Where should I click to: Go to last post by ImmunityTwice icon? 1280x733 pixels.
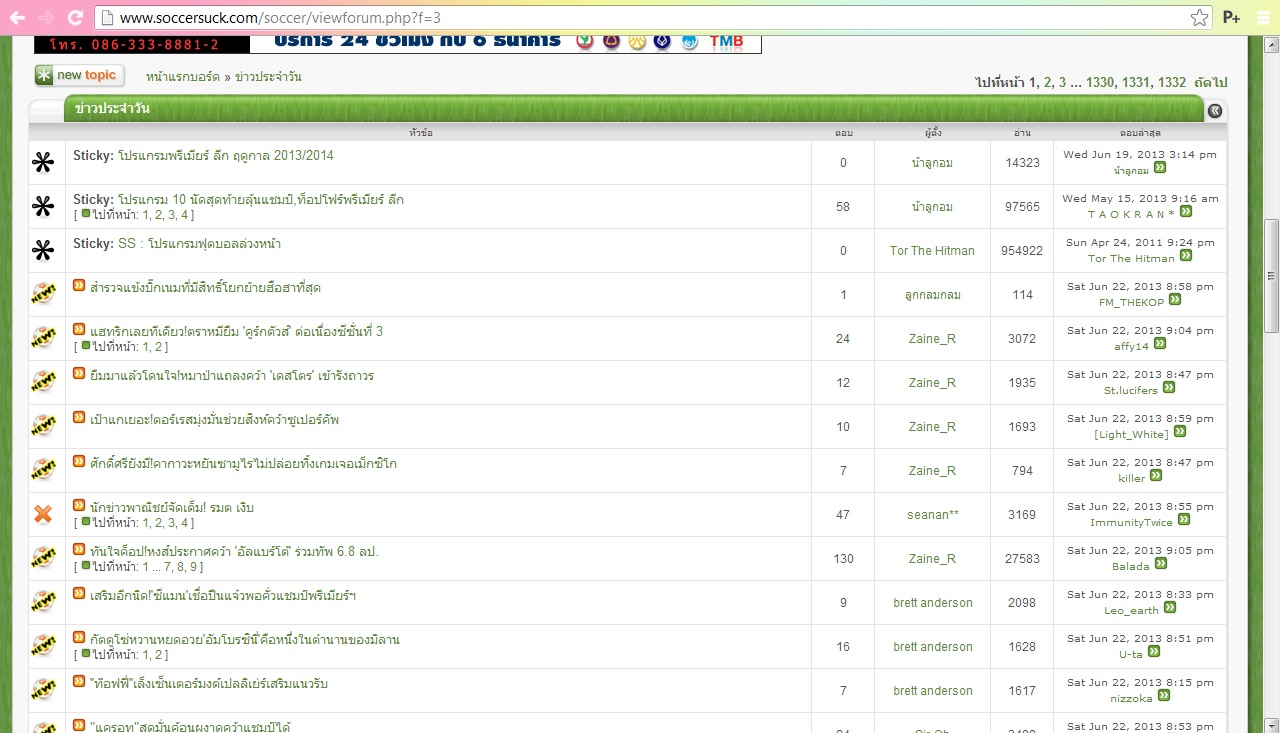point(1184,520)
